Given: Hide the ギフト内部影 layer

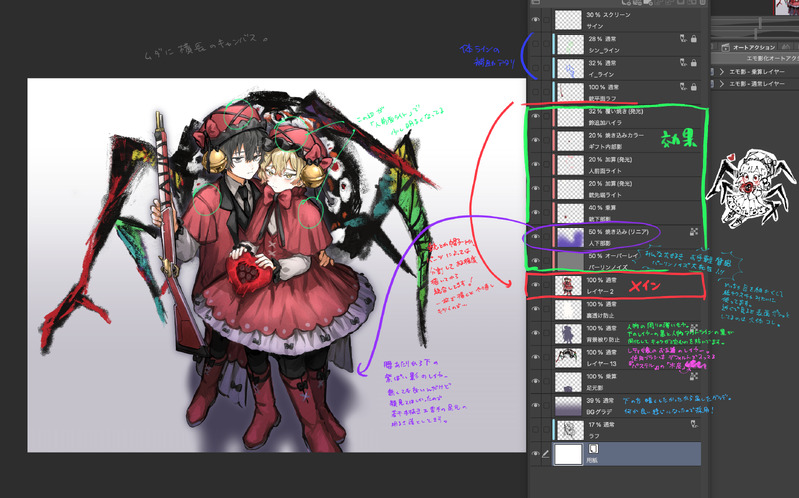Looking at the screenshot, I should [x=535, y=140].
